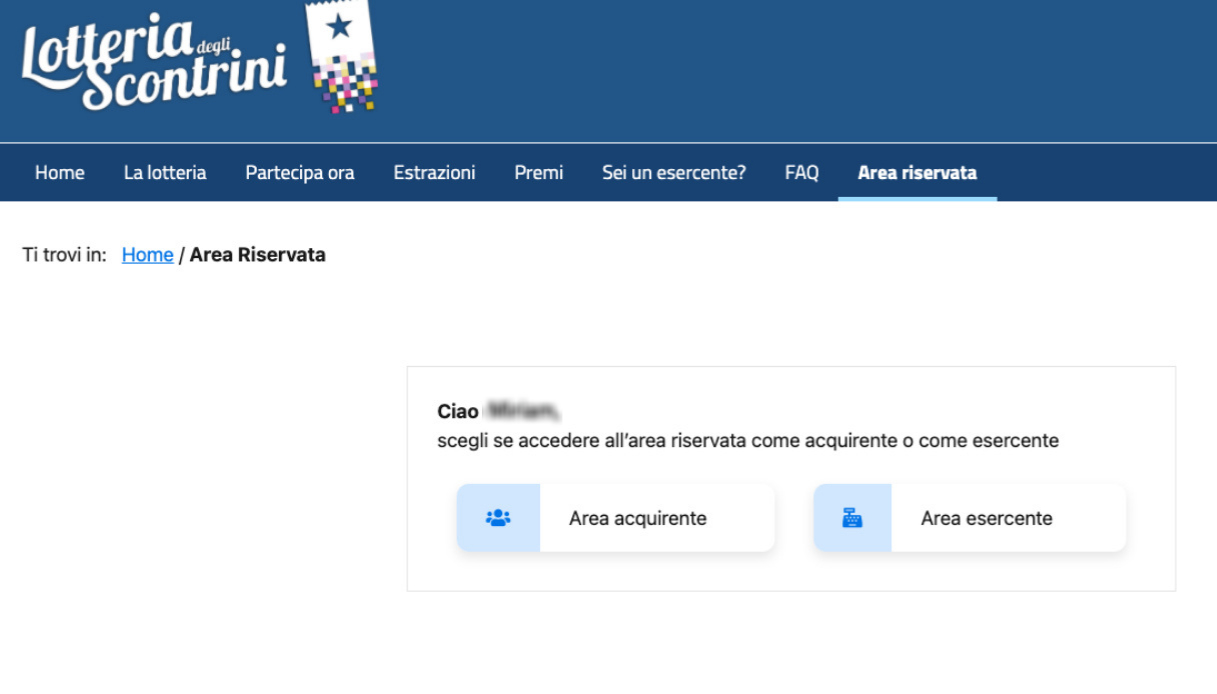This screenshot has height=694, width=1217.
Task: Click the blurred user name after Ciao
Action: (521, 411)
